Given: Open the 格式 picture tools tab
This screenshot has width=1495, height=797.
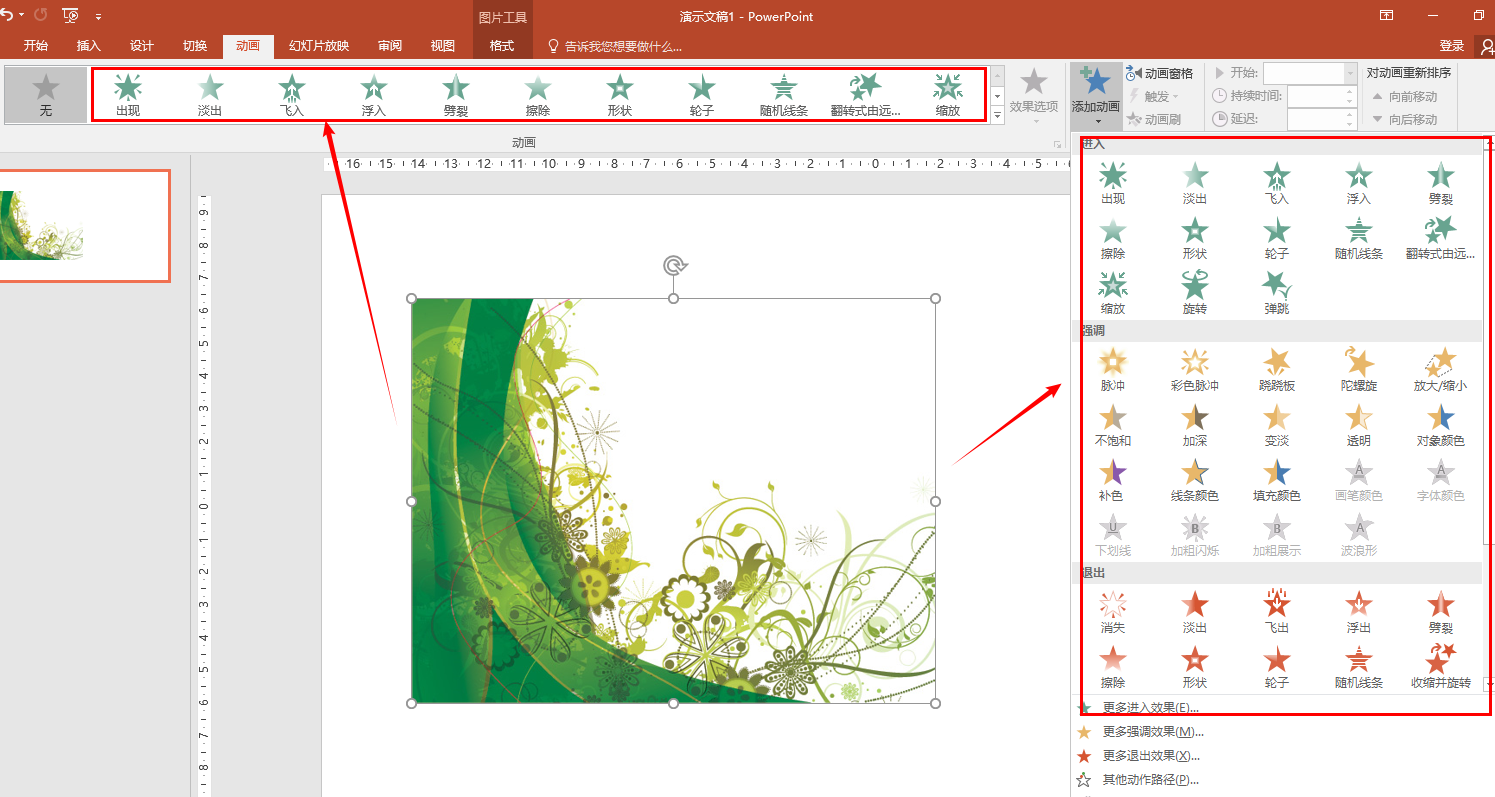Looking at the screenshot, I should click(502, 46).
